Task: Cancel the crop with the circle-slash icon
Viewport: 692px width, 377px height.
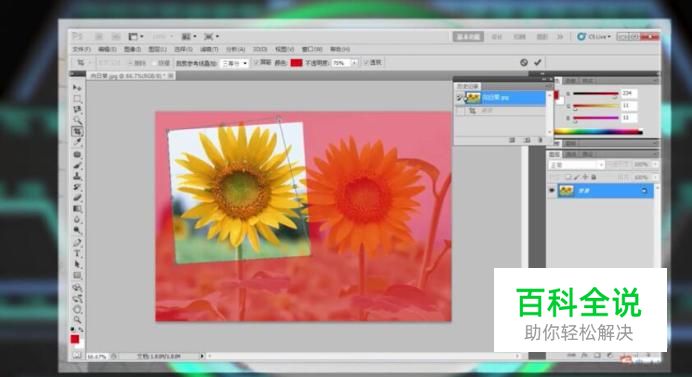Action: [524, 62]
